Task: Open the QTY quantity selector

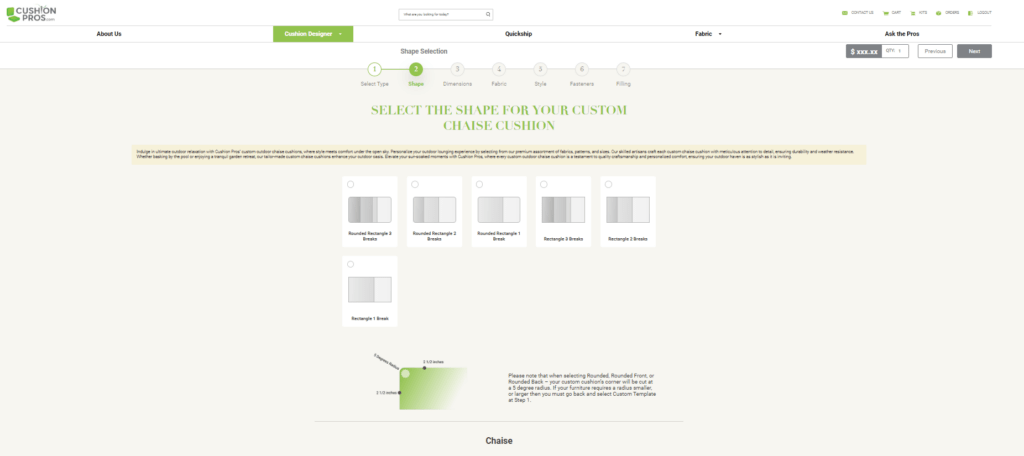Action: click(x=895, y=50)
